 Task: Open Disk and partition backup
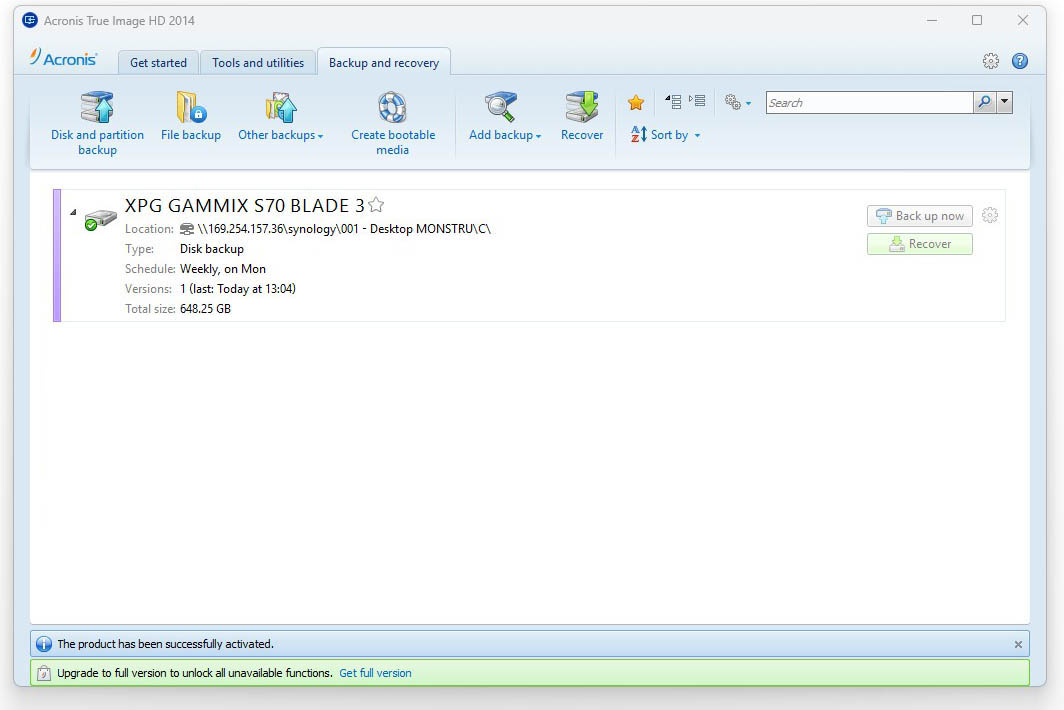(x=97, y=124)
